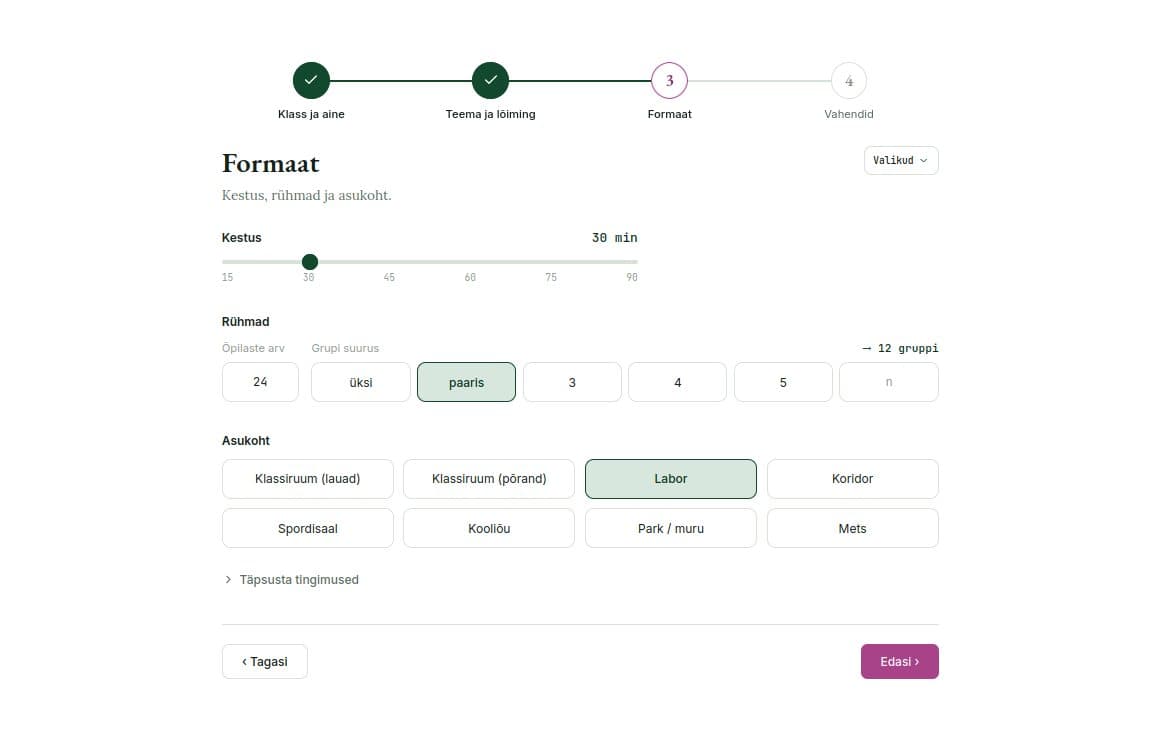
Task: Select step 3 Formaat circle
Action: (x=670, y=81)
